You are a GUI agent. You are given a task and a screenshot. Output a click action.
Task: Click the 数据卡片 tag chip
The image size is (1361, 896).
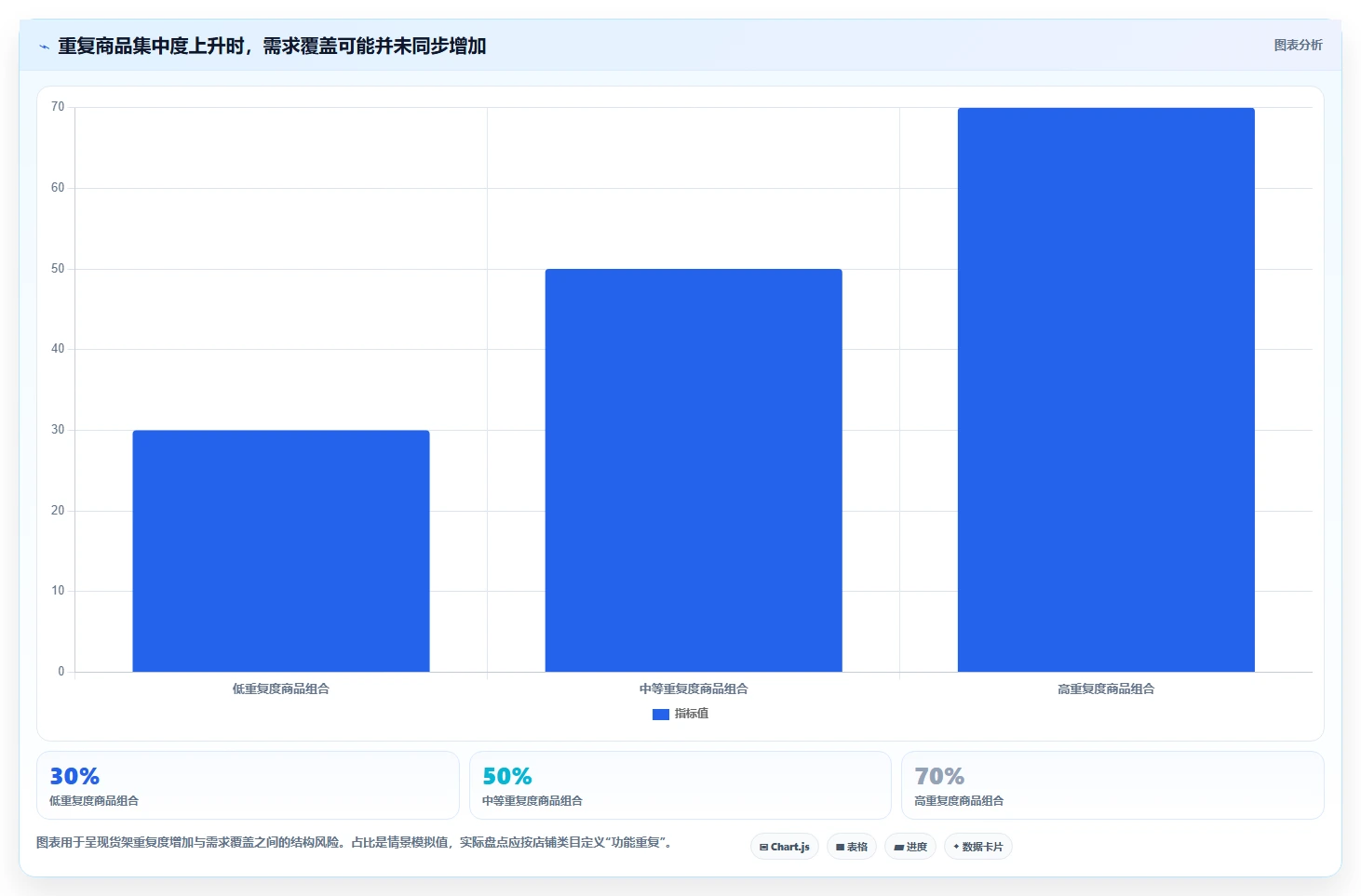[978, 847]
